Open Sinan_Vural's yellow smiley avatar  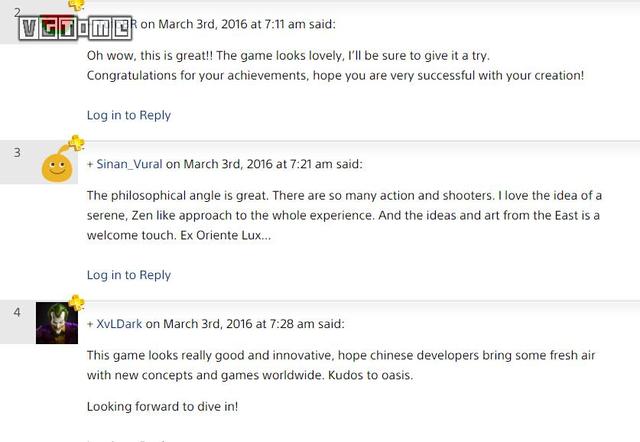(58, 165)
